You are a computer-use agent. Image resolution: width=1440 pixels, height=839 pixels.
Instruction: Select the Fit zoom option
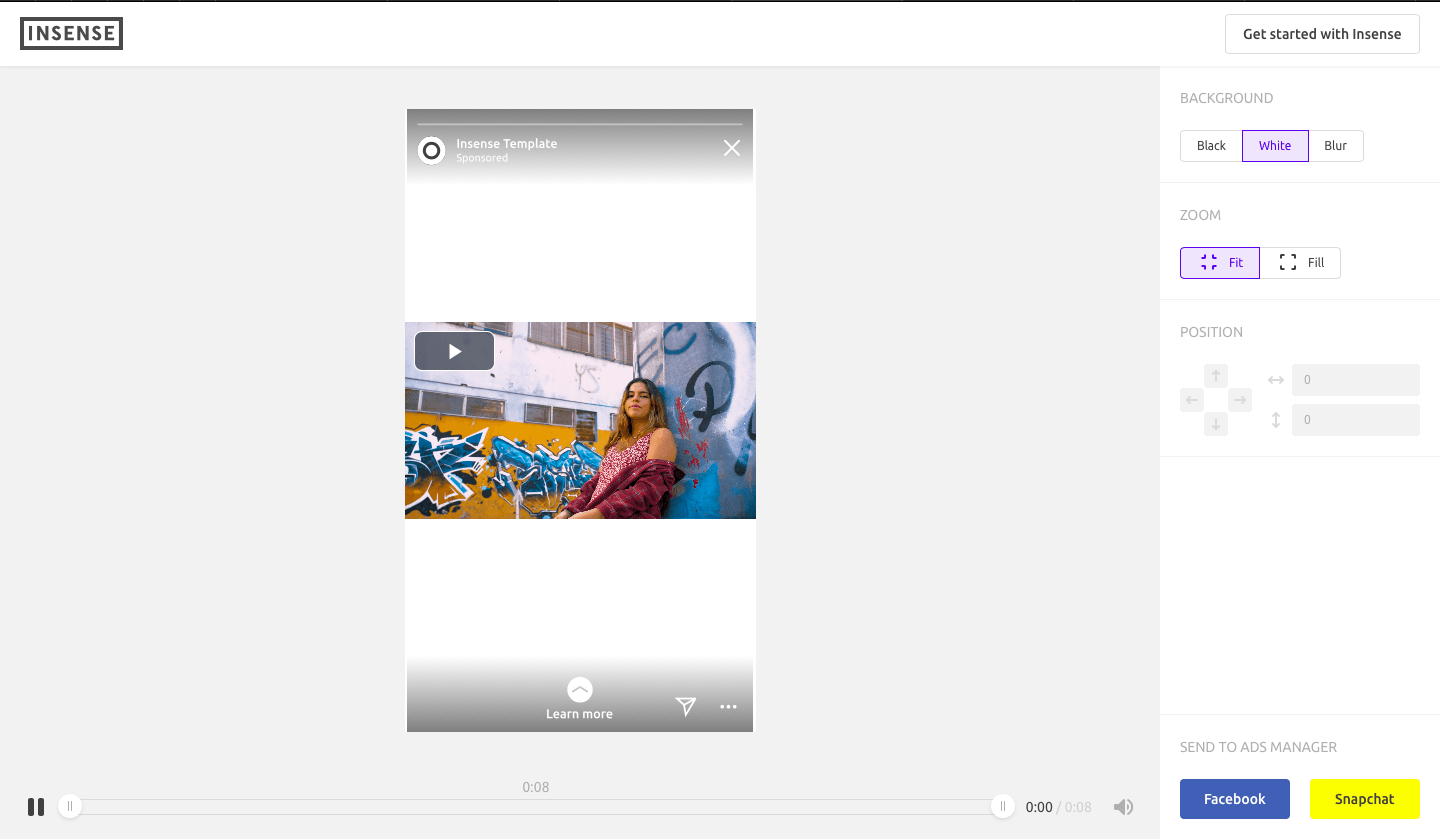[x=1220, y=263]
